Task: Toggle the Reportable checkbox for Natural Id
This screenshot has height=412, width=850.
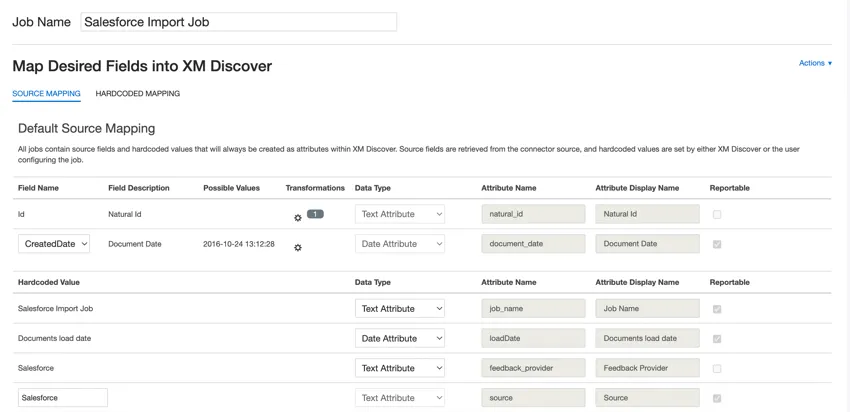Action: tap(717, 214)
